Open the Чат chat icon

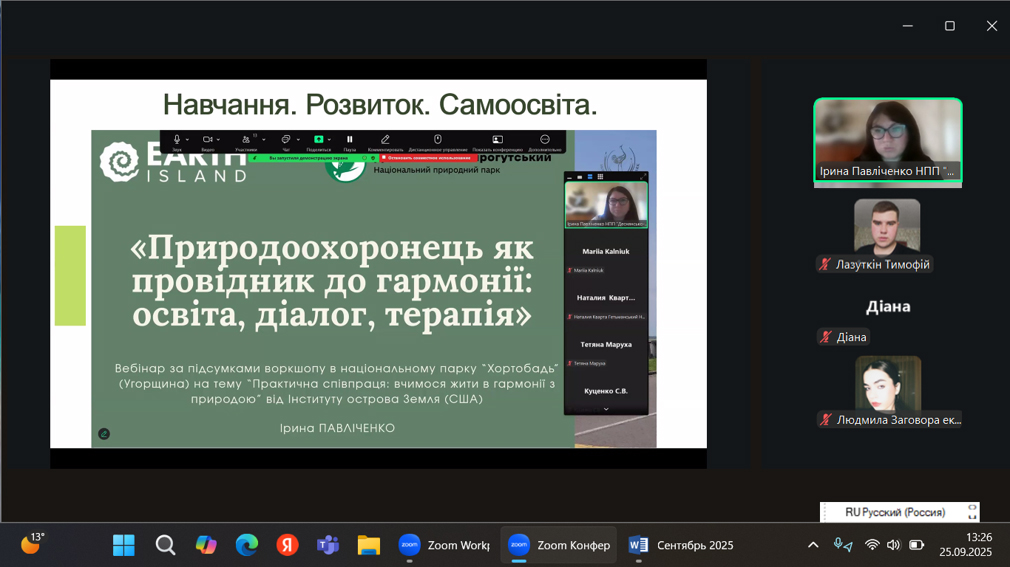(x=285, y=141)
